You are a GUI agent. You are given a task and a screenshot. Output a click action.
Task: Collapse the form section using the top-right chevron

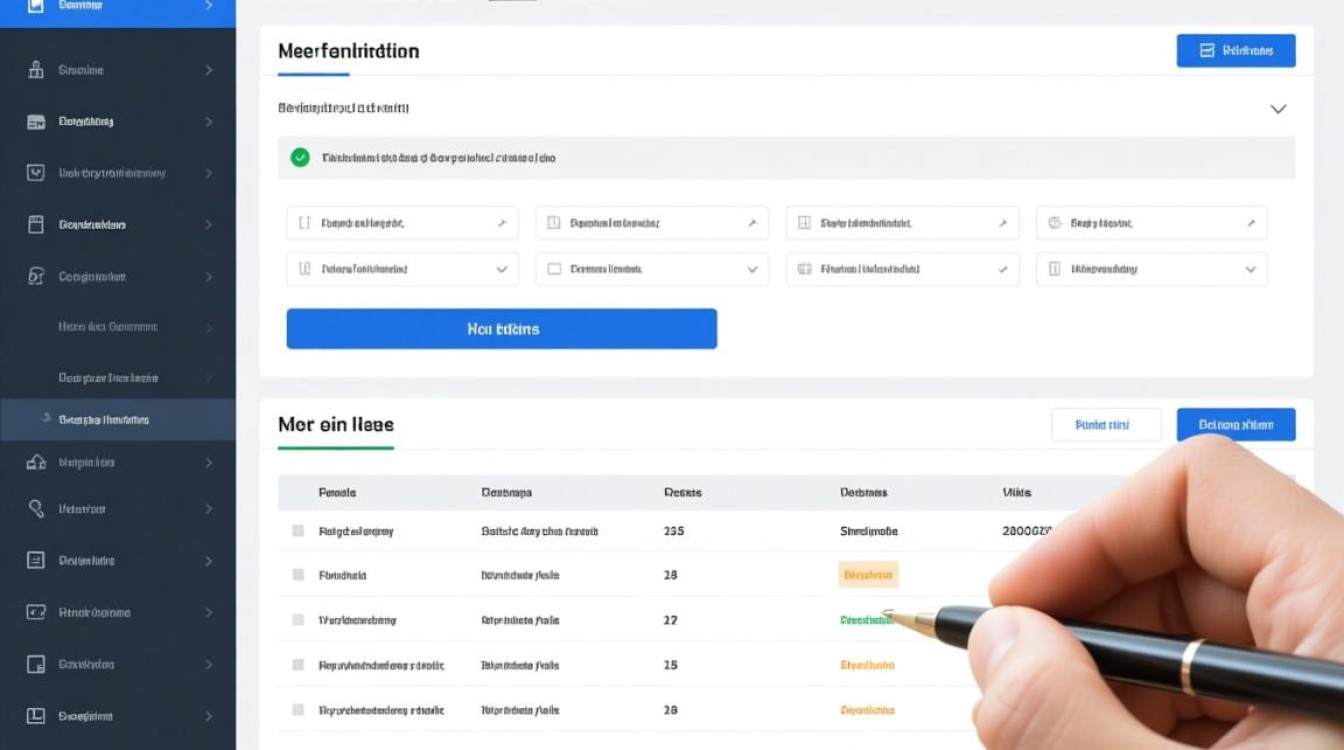[1277, 108]
